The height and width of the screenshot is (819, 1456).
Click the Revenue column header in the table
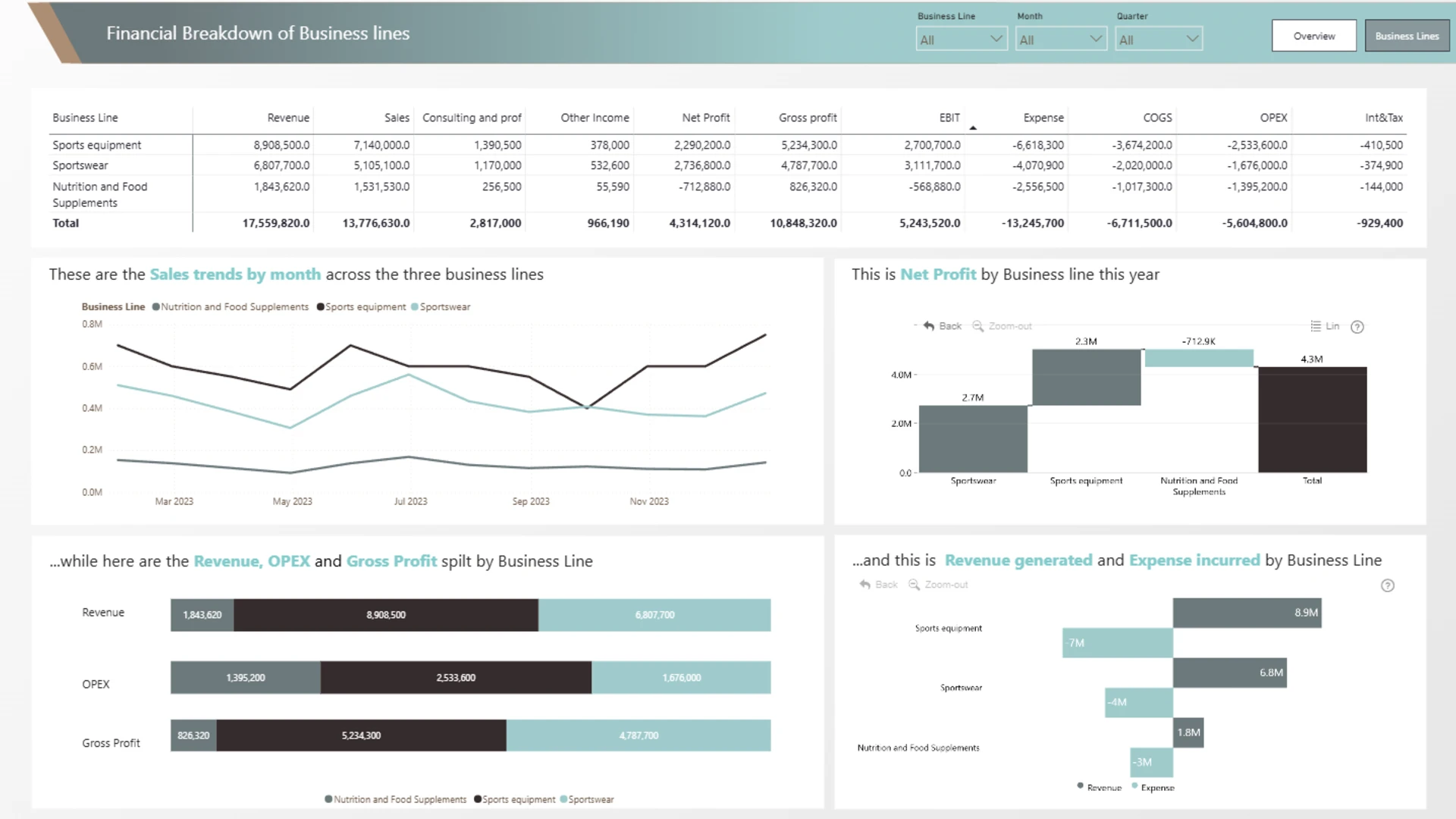pyautogui.click(x=288, y=118)
